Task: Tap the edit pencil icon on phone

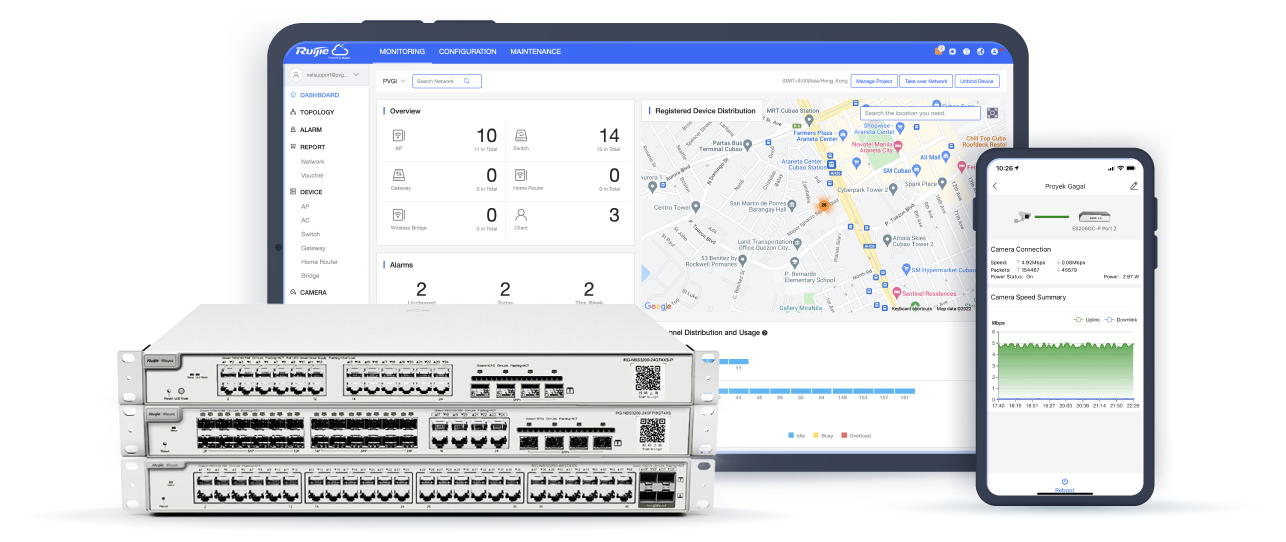Action: [x=1133, y=186]
